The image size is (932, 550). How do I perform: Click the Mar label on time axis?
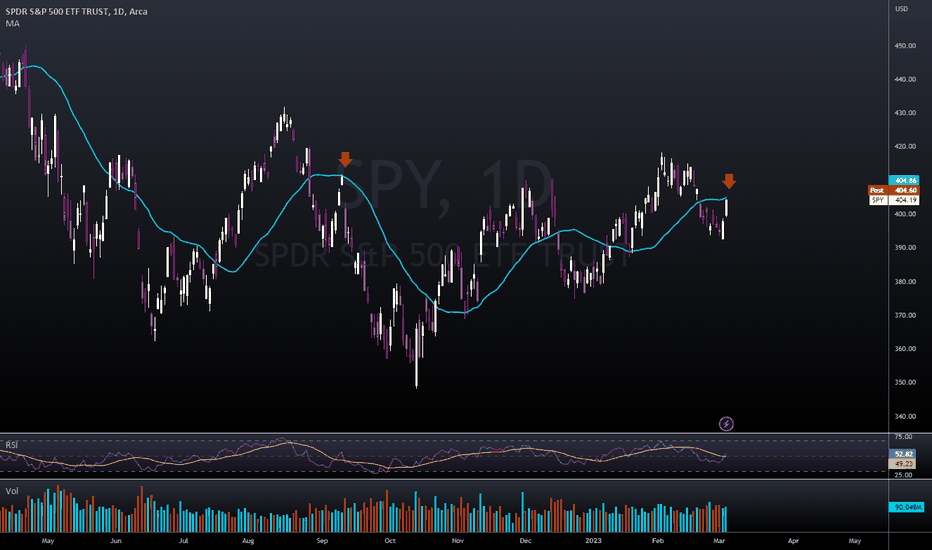[x=719, y=540]
